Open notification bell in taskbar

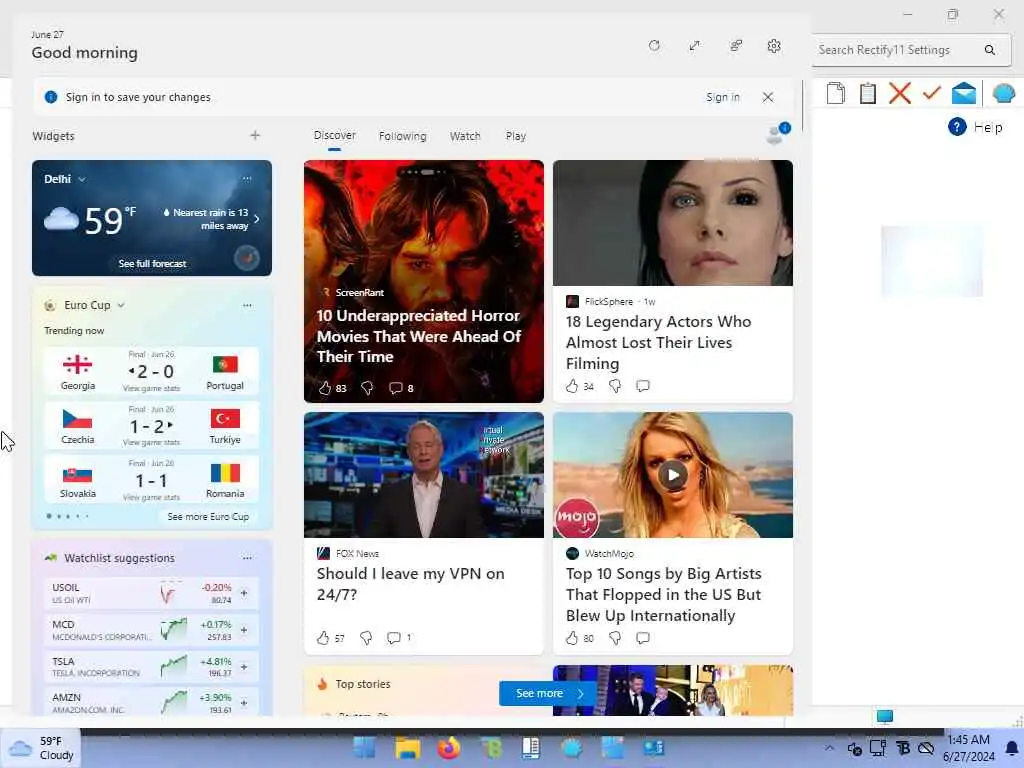1011,748
